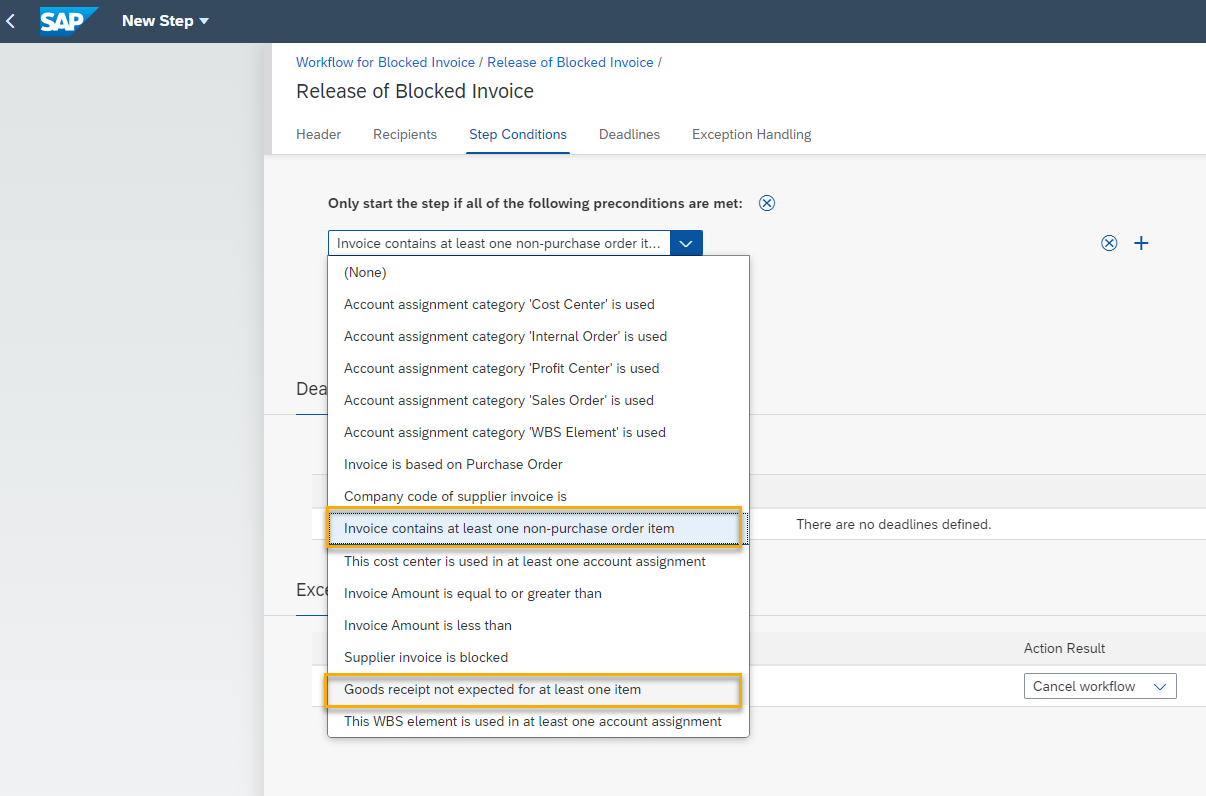Select Invoice is based on Purchase Order
Image resolution: width=1206 pixels, height=796 pixels.
pos(453,464)
